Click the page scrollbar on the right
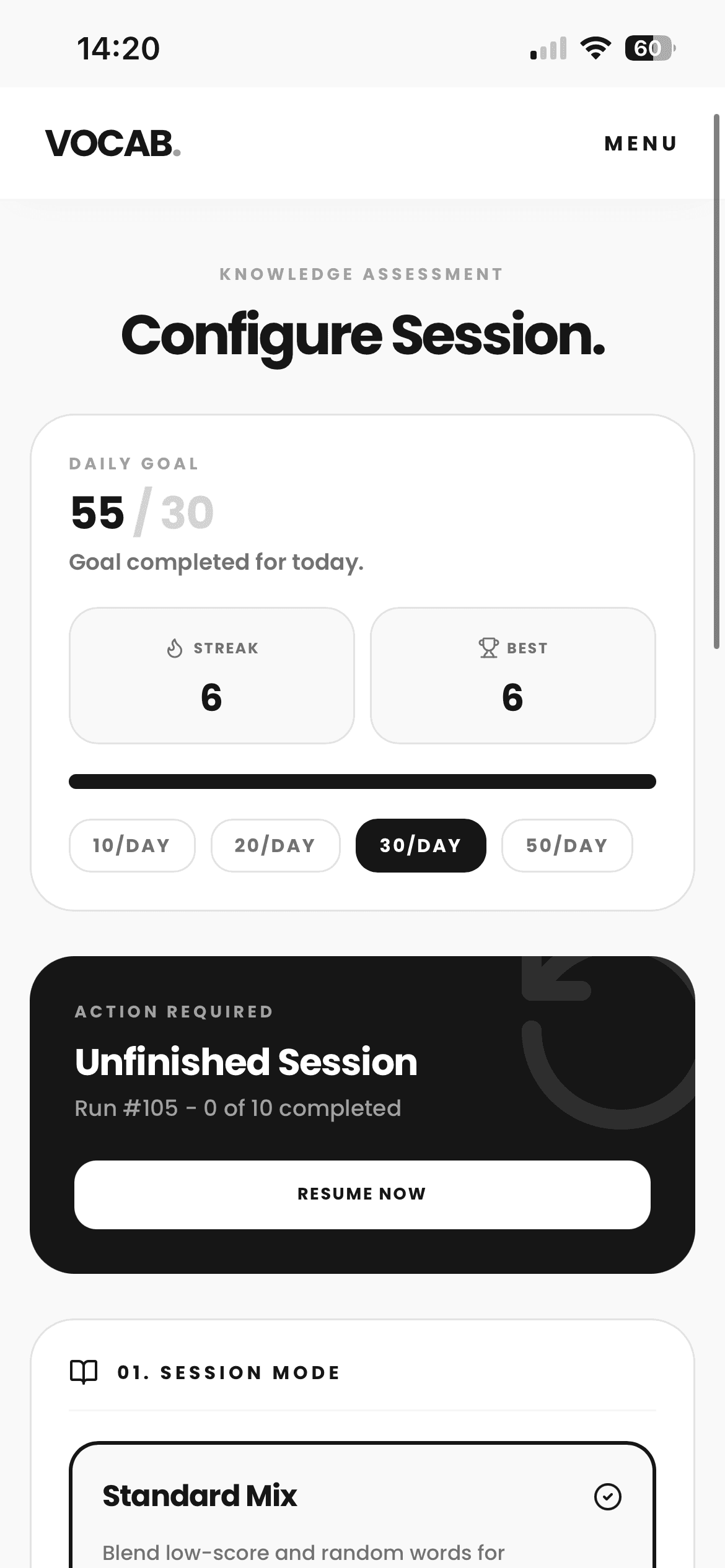Screen dimensions: 725x1568 pos(716,381)
